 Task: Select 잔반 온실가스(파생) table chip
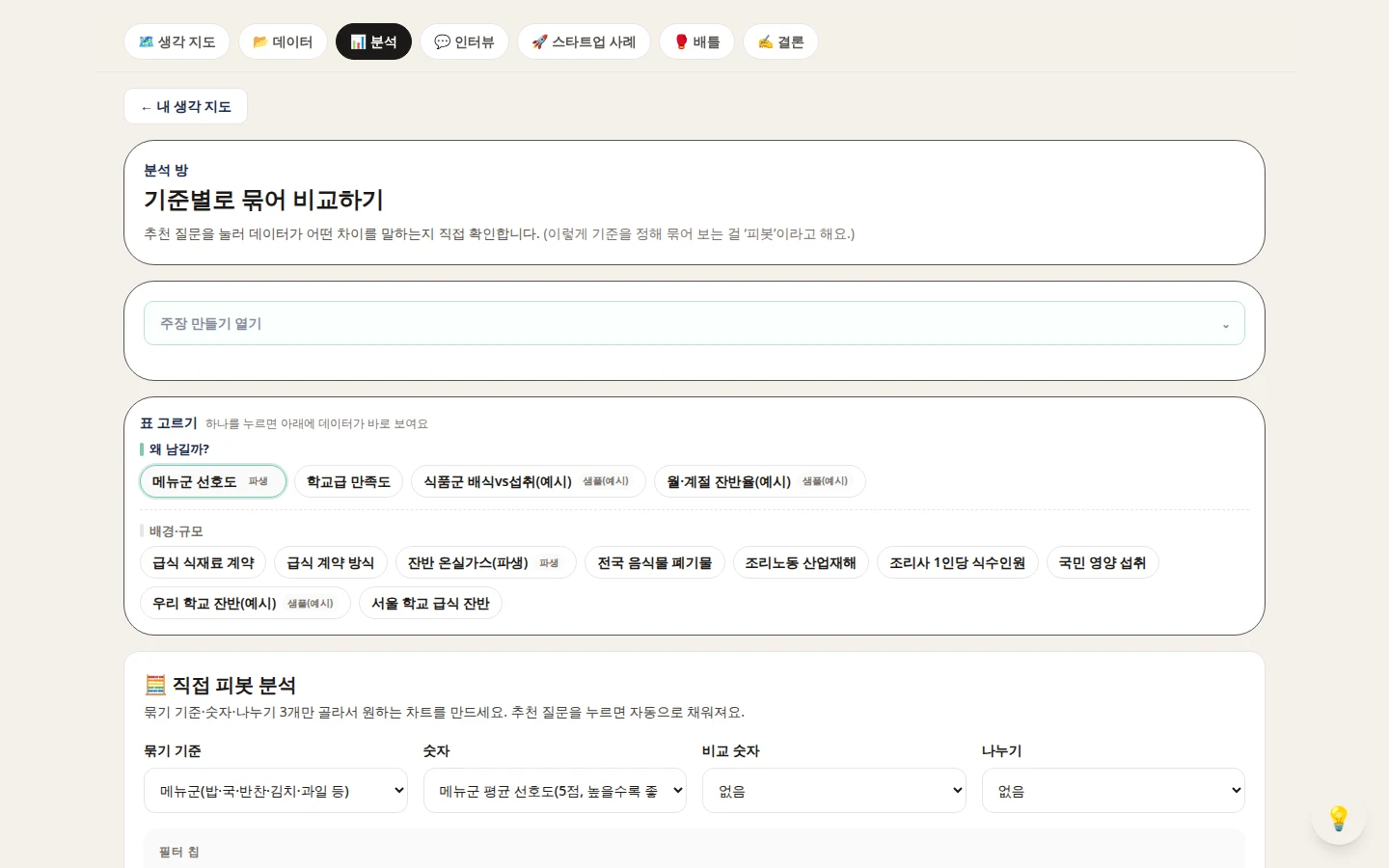485,562
